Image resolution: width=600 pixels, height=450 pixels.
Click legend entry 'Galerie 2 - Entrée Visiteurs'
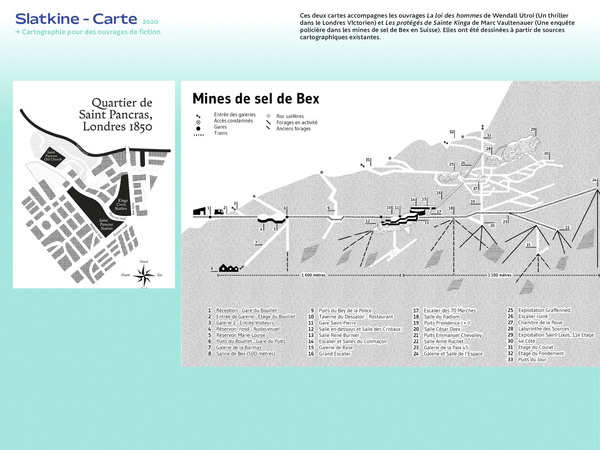[245, 323]
